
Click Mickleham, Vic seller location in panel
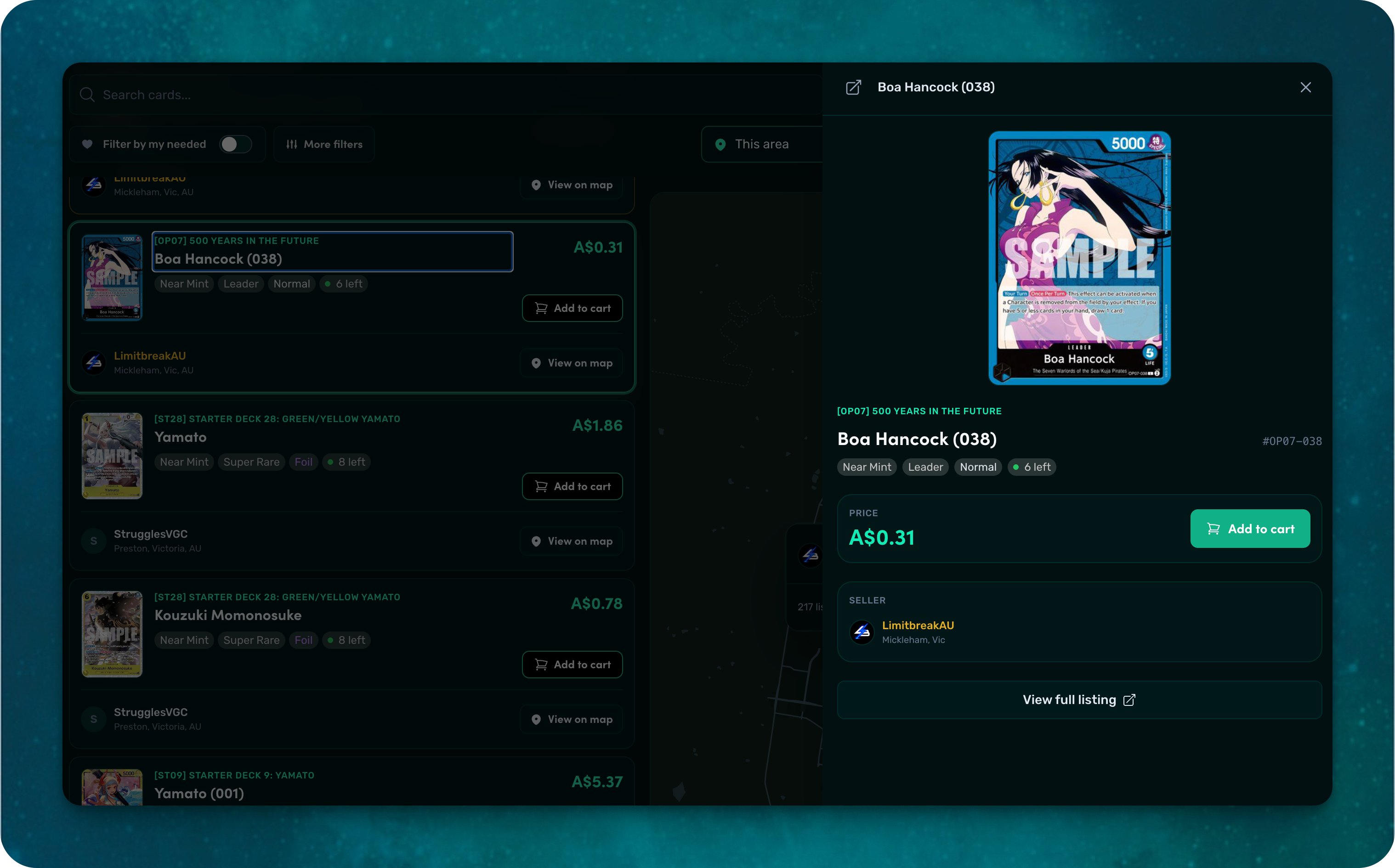pos(913,639)
